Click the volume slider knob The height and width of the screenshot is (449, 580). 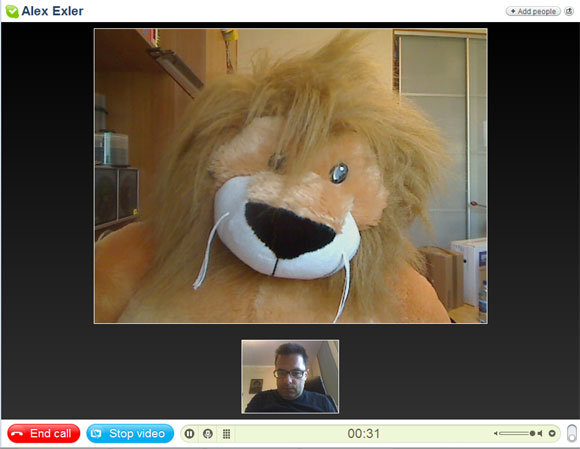tap(532, 433)
